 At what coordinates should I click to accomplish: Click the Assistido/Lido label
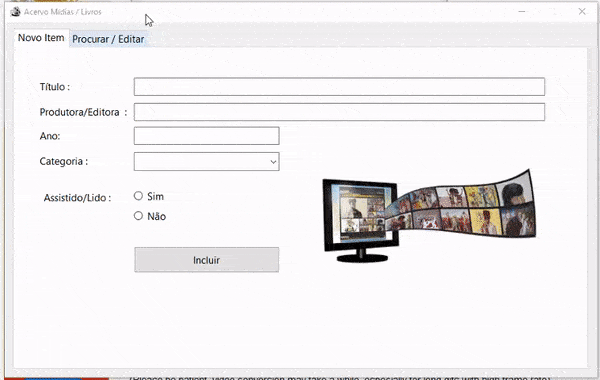77,198
